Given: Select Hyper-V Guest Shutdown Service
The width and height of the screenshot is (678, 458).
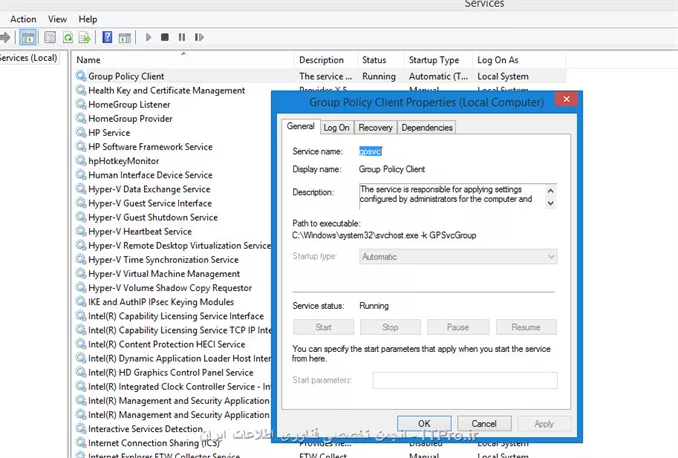Looking at the screenshot, I should pos(153,217).
